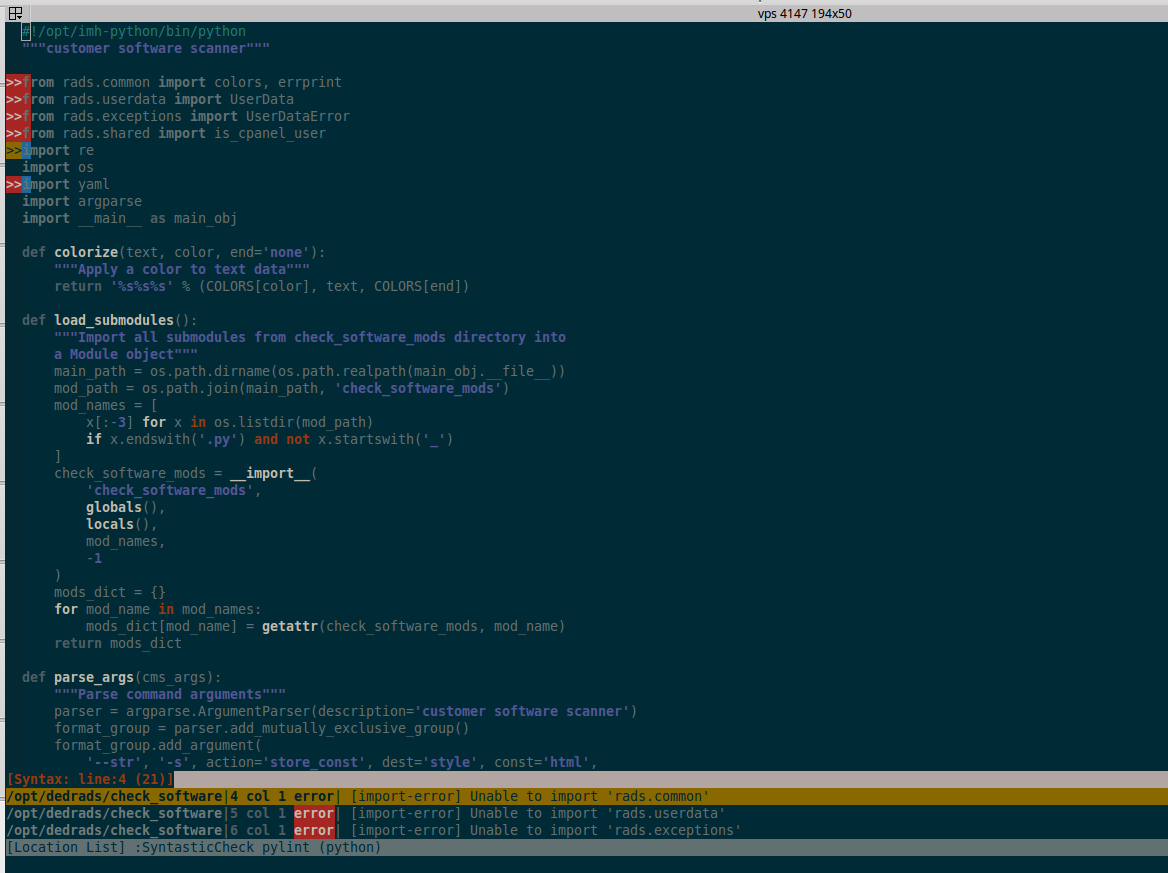Click the def parse_args function line

click(x=122, y=678)
